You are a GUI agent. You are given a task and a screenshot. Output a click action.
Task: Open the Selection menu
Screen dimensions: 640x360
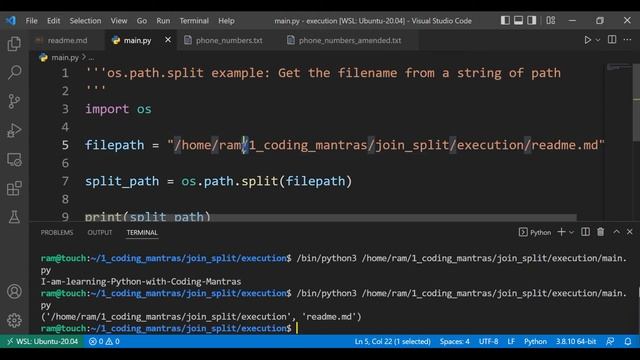pyautogui.click(x=85, y=21)
